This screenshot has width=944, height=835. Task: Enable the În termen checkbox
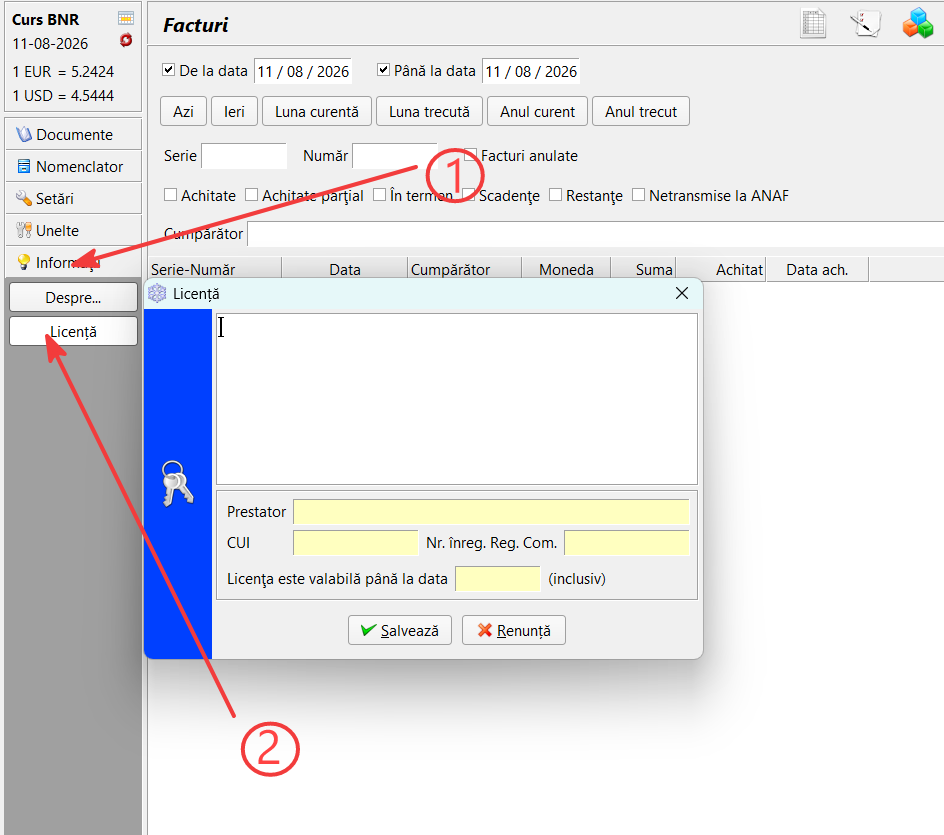(379, 194)
